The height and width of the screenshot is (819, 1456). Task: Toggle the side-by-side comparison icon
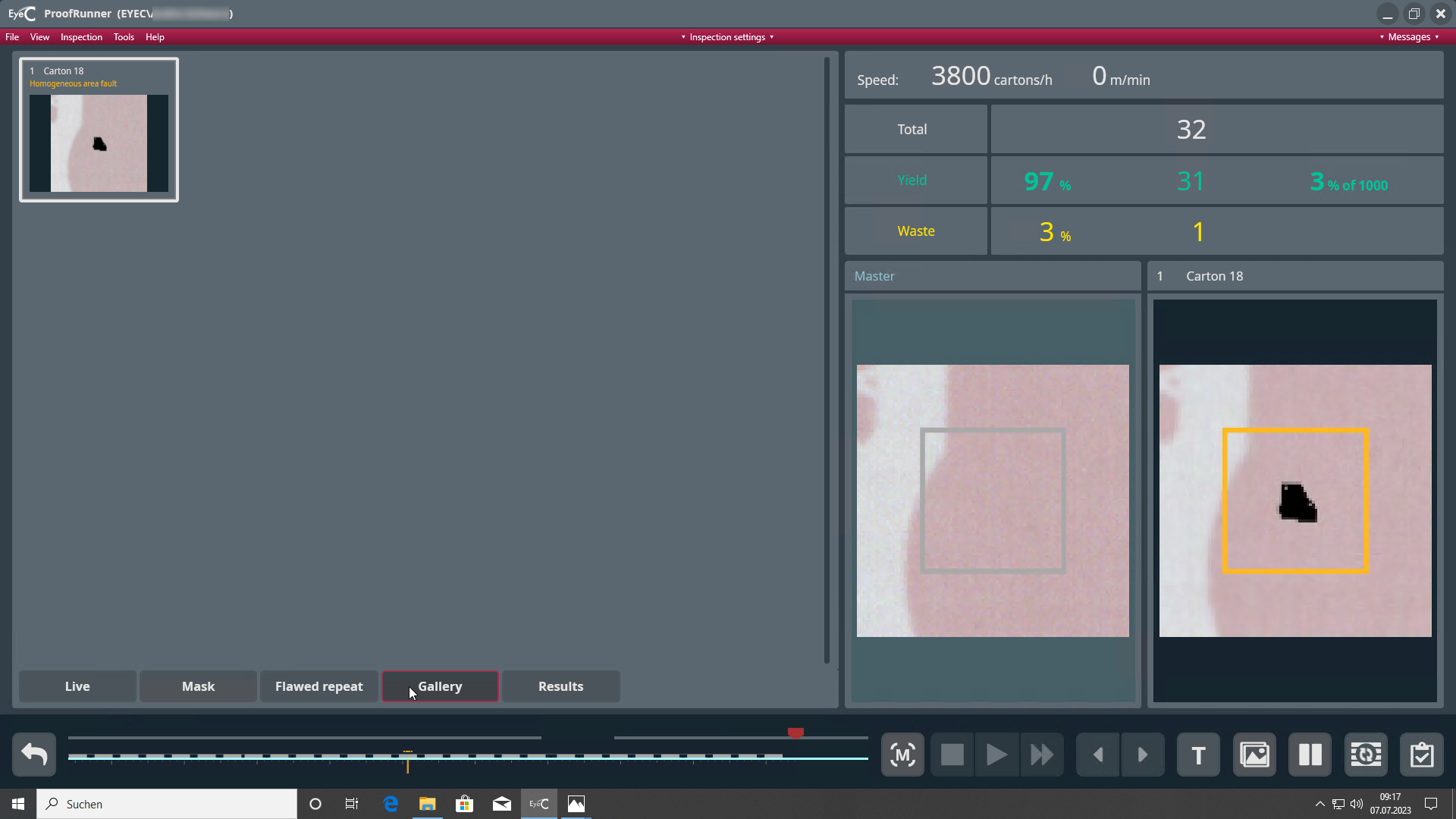[1310, 755]
